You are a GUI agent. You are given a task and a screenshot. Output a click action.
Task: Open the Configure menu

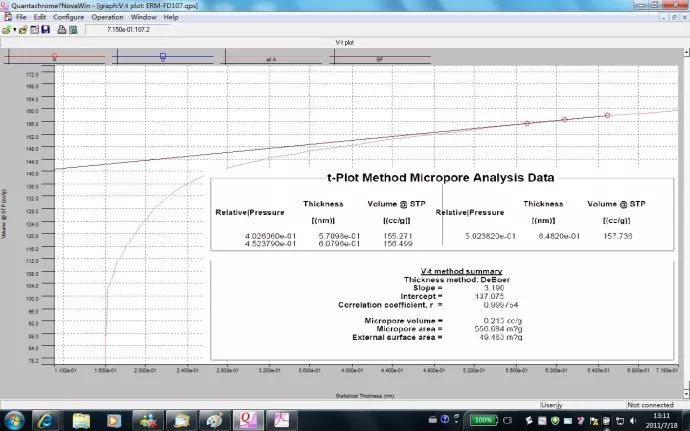tap(69, 17)
